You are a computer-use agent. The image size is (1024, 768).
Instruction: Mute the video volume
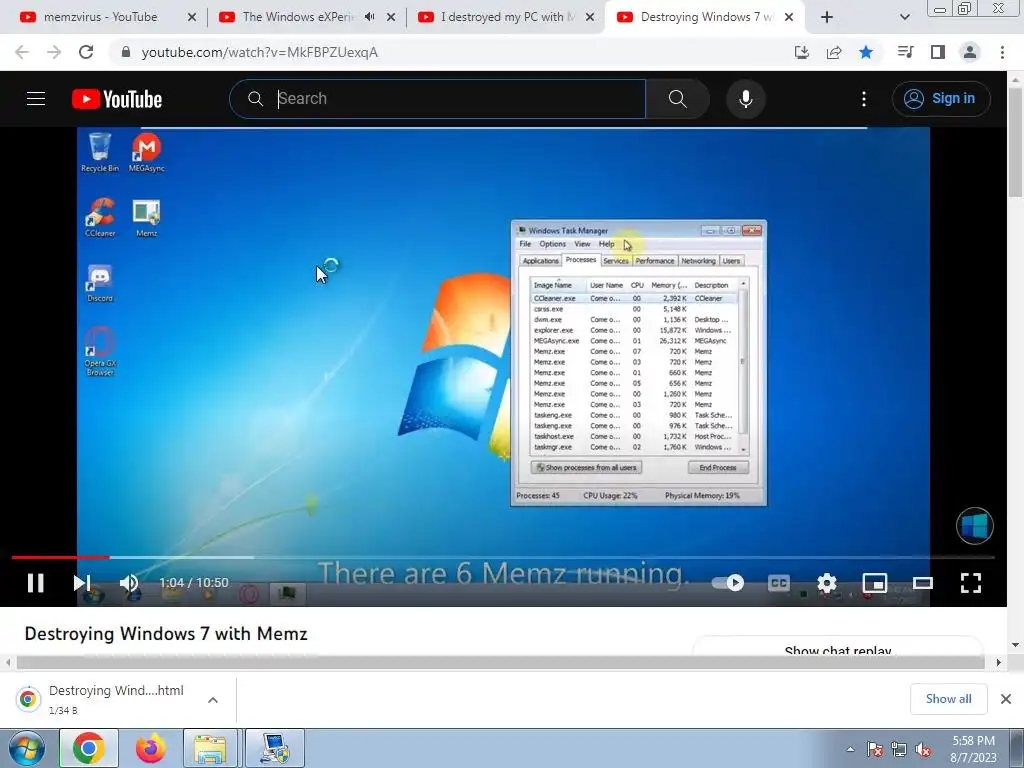coord(129,583)
